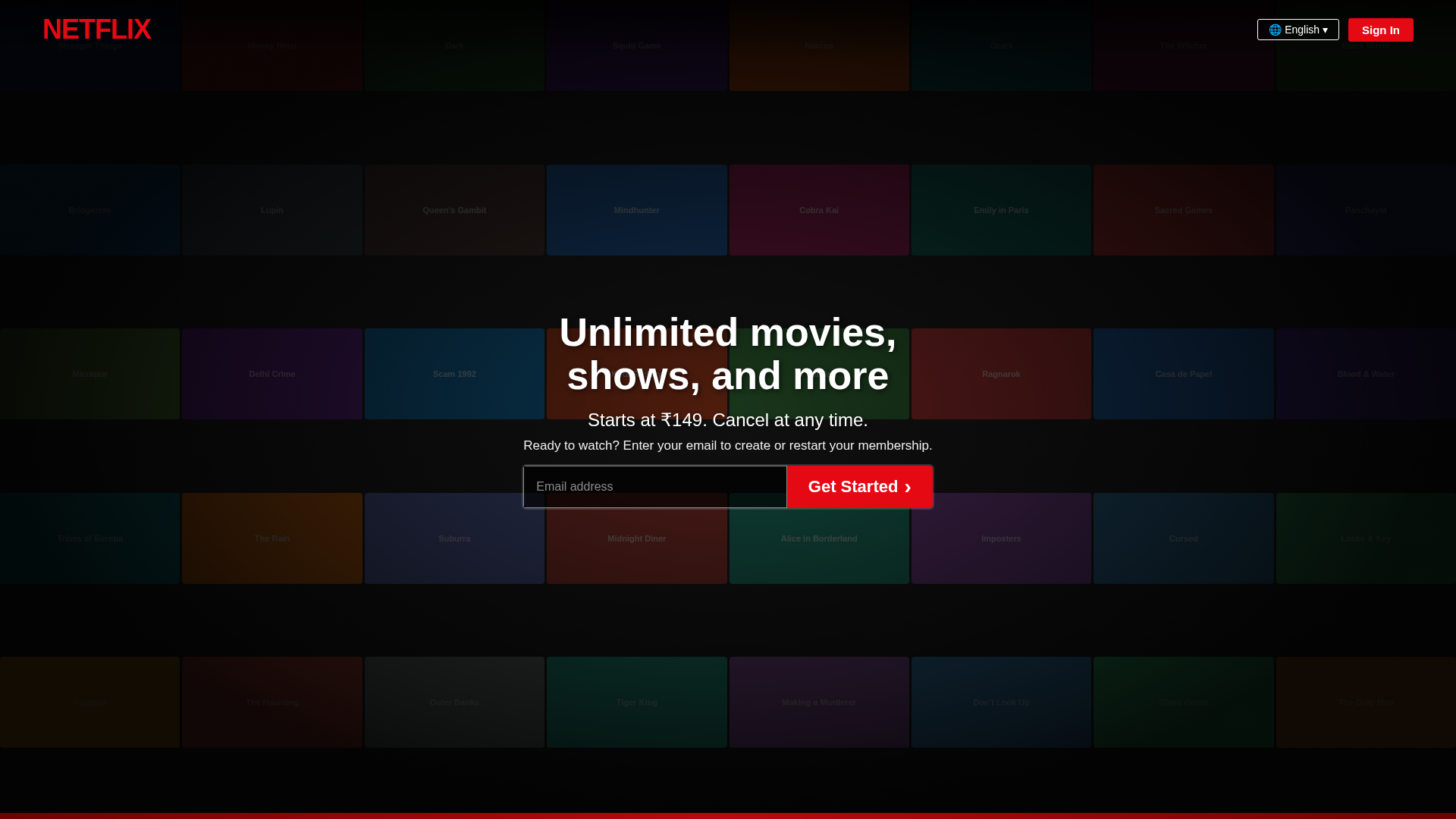Click the 'Unlimited movies, shows, and more' heading
Viewport: 1456px width, 819px height.
728,354
